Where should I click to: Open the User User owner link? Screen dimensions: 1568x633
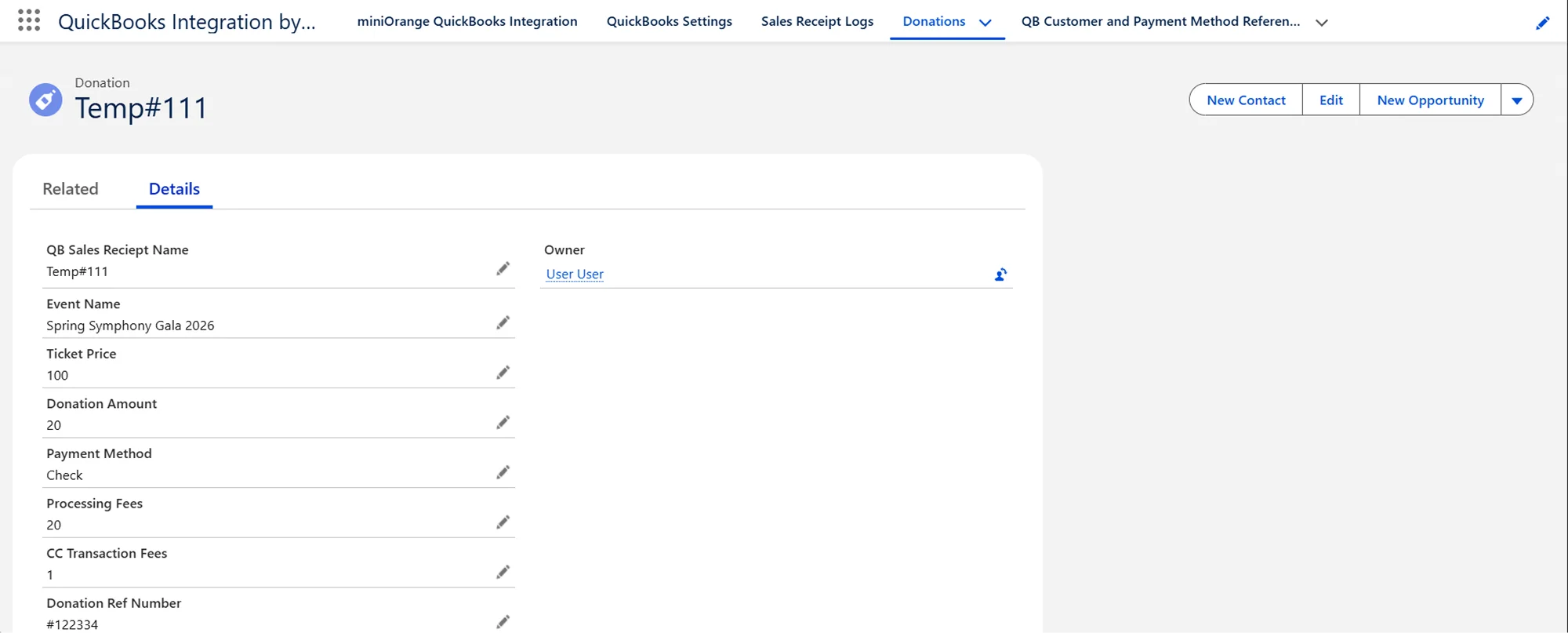[x=575, y=274]
